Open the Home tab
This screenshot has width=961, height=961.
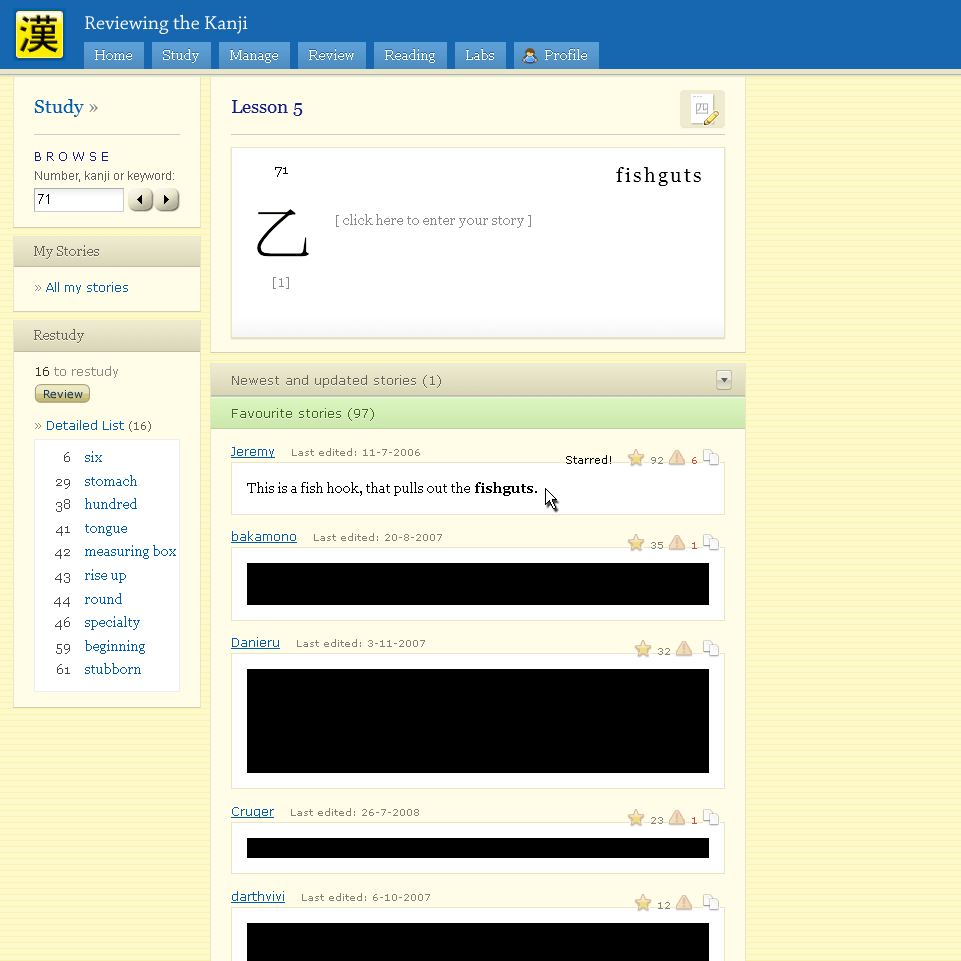[113, 56]
